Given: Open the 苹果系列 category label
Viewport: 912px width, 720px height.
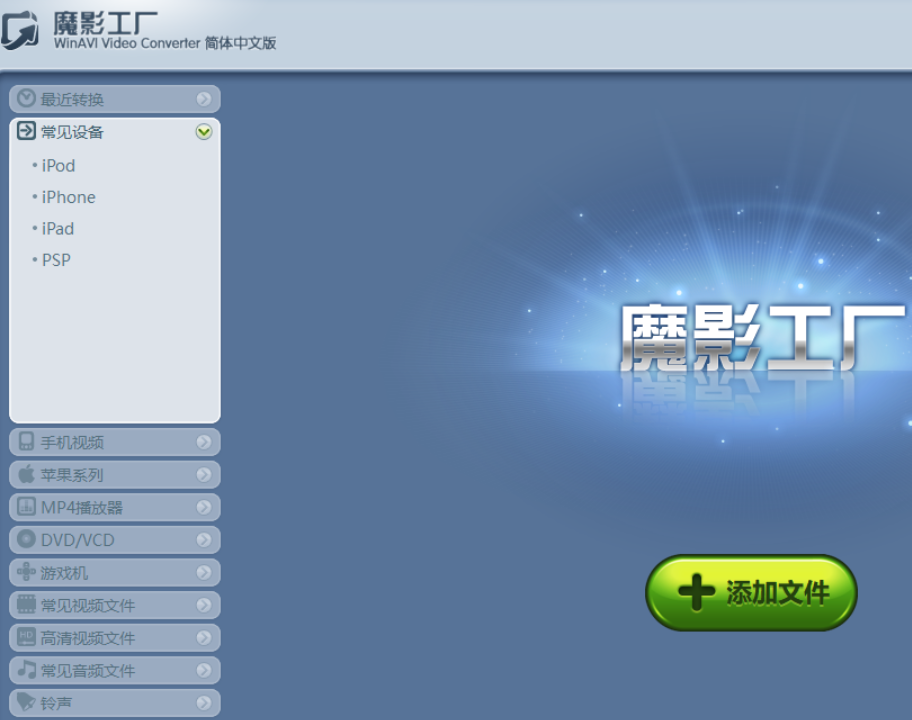Looking at the screenshot, I should point(72,475).
